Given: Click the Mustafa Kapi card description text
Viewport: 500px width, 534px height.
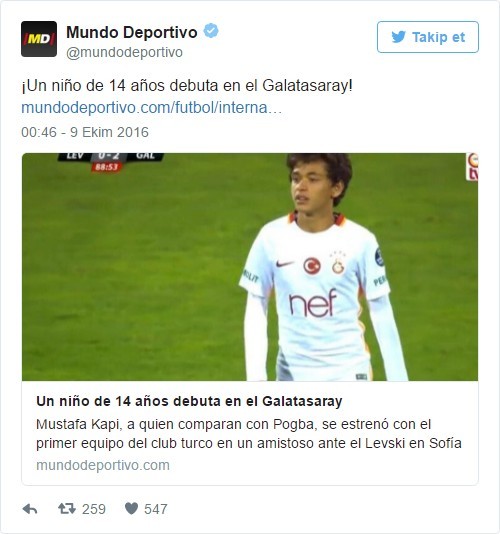Looking at the screenshot, I should [249, 434].
